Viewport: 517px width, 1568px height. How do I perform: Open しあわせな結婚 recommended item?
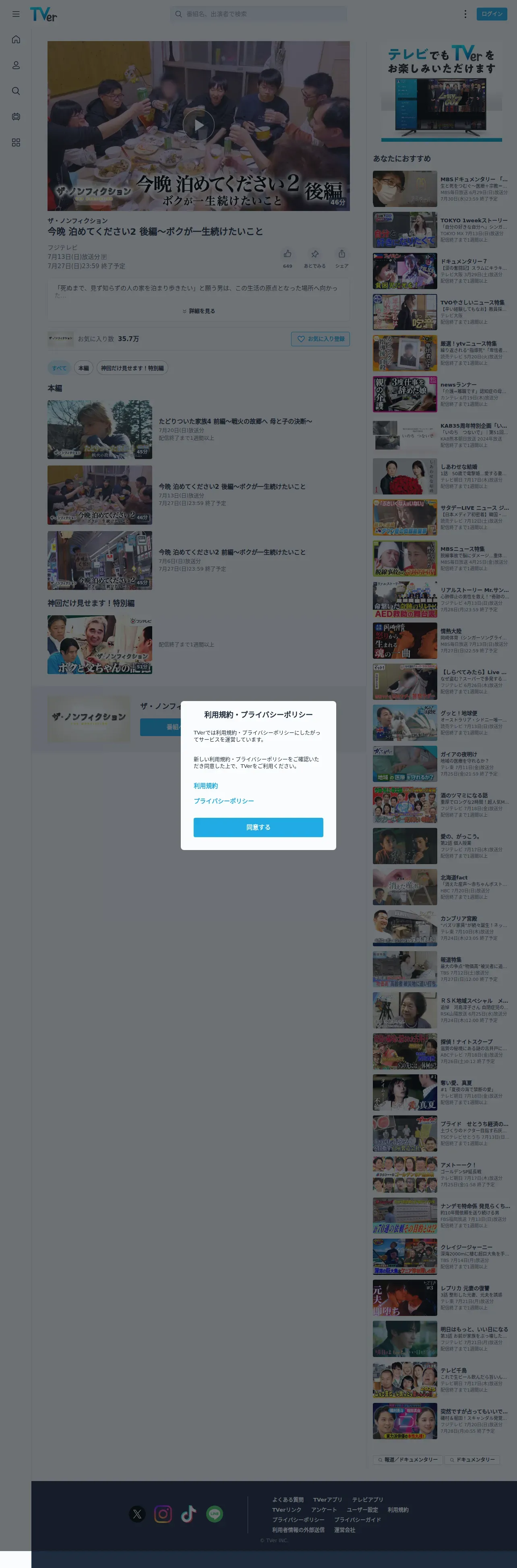[x=441, y=477]
